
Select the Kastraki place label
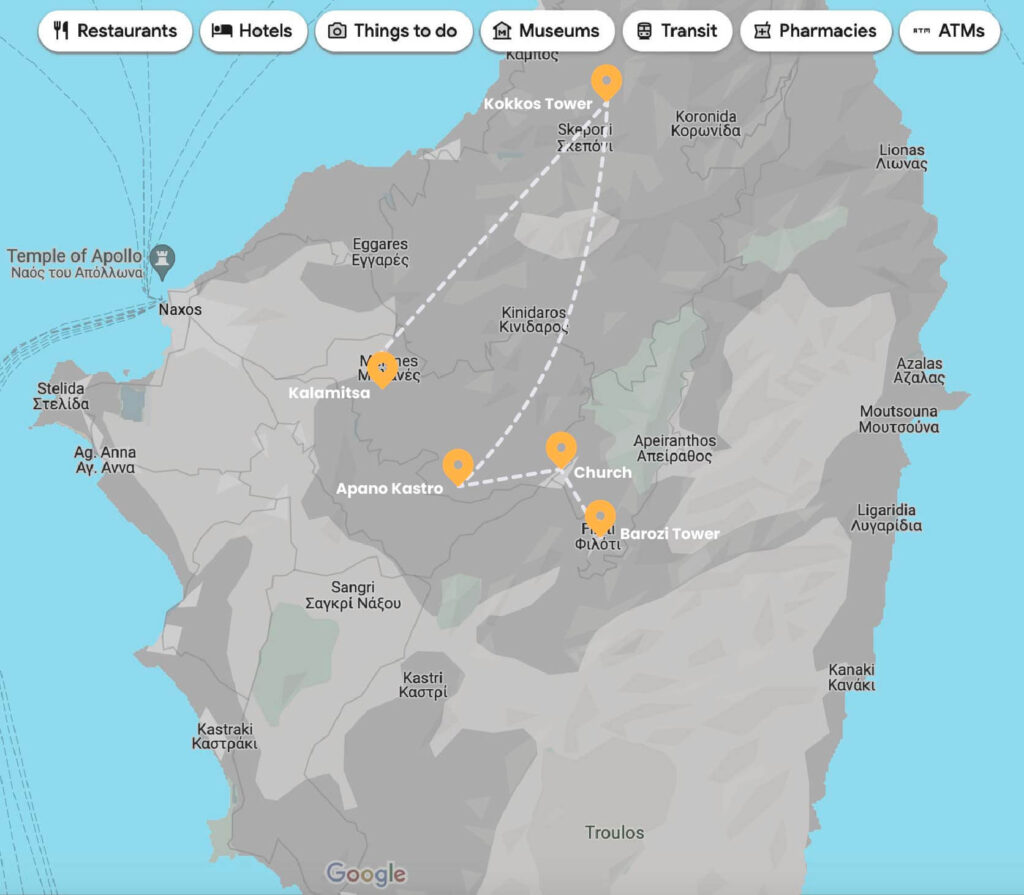[x=225, y=735]
